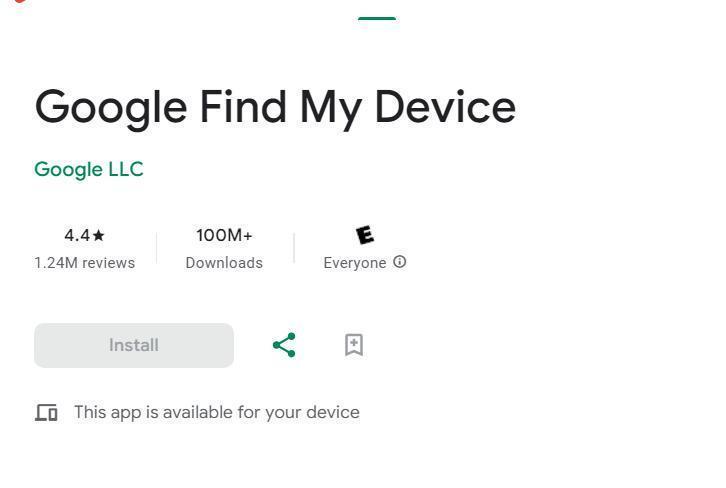This screenshot has height=488, width=726.
Task: Click the Everyone rating label
Action: 355,263
